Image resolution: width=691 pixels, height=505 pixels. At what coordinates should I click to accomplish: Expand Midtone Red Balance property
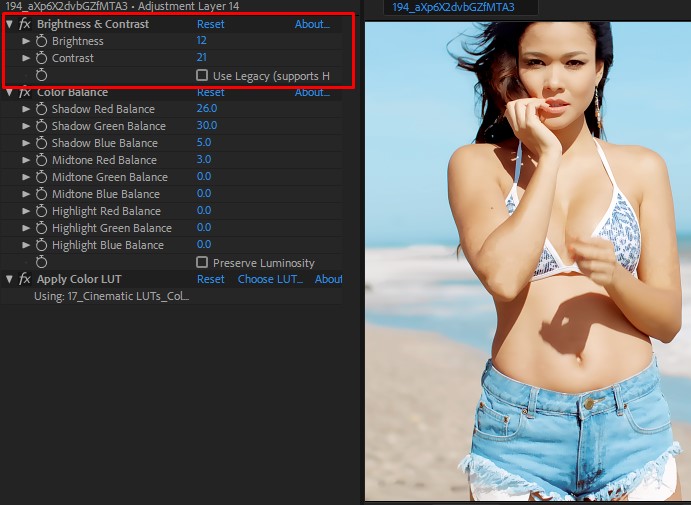tap(26, 160)
